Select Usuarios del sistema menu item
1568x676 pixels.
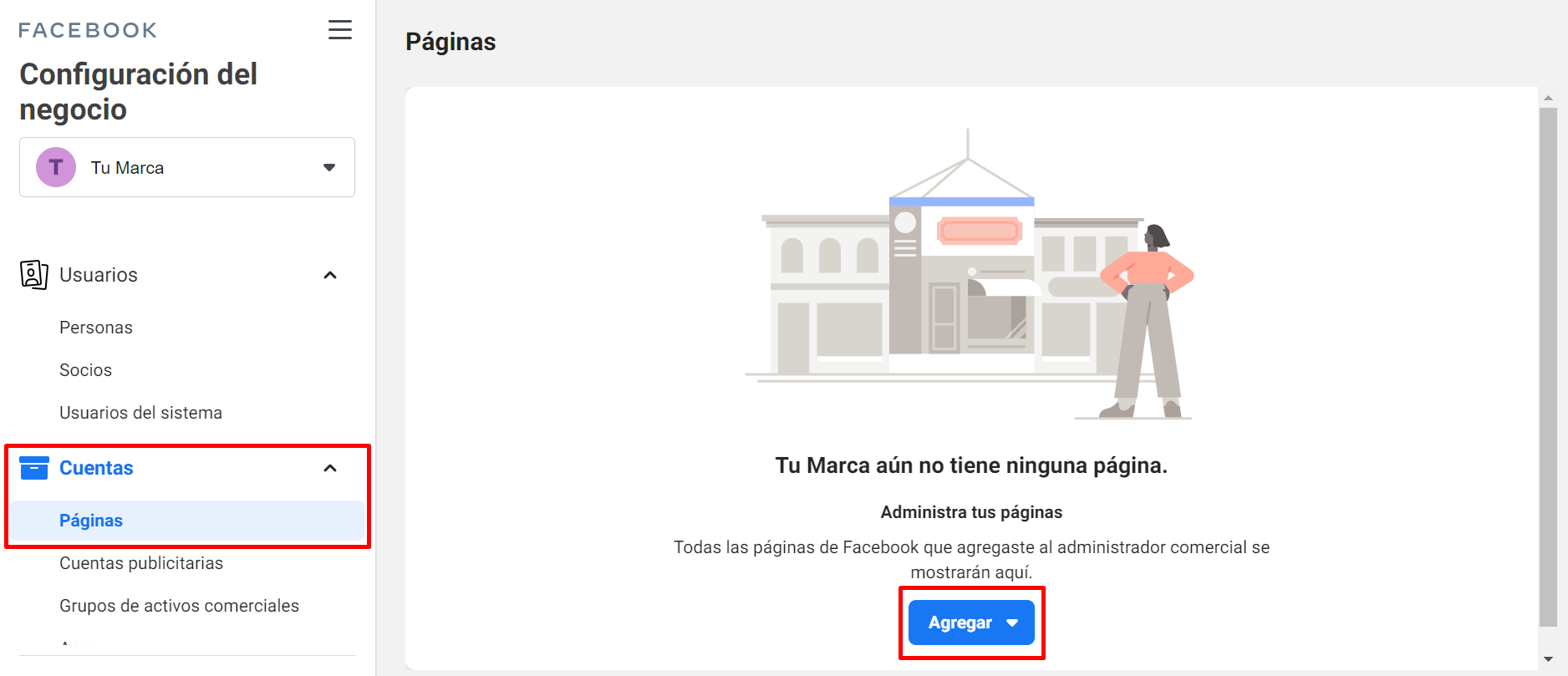coord(140,413)
